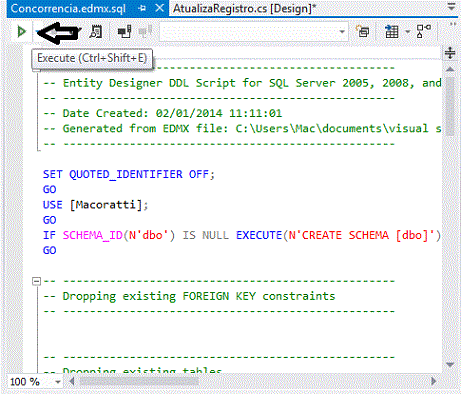Click the Results as Grid icon

391,32
